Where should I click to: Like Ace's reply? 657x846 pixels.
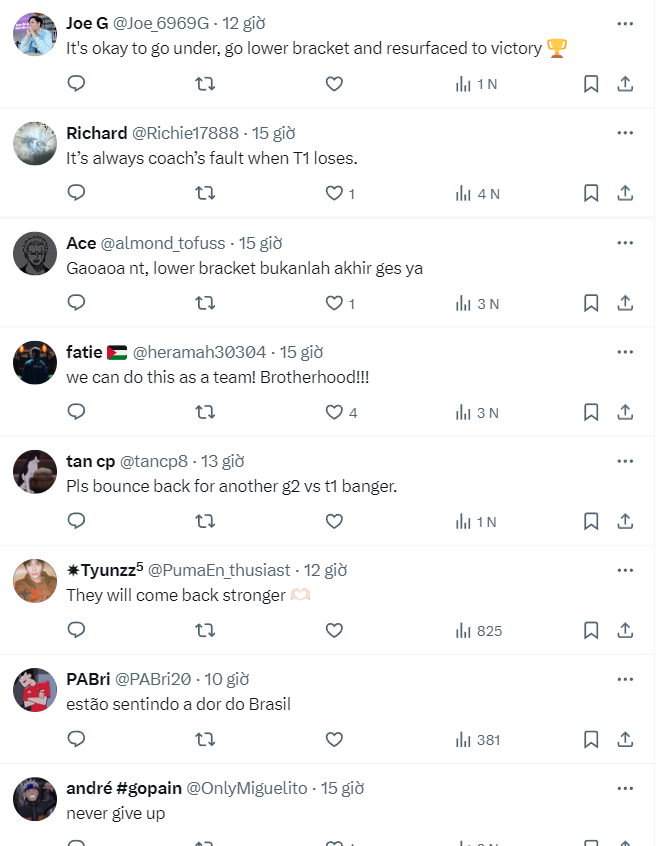pos(334,303)
